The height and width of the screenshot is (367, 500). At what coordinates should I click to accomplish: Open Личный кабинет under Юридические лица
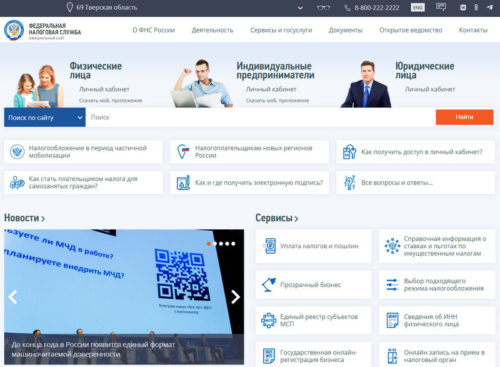click(430, 89)
